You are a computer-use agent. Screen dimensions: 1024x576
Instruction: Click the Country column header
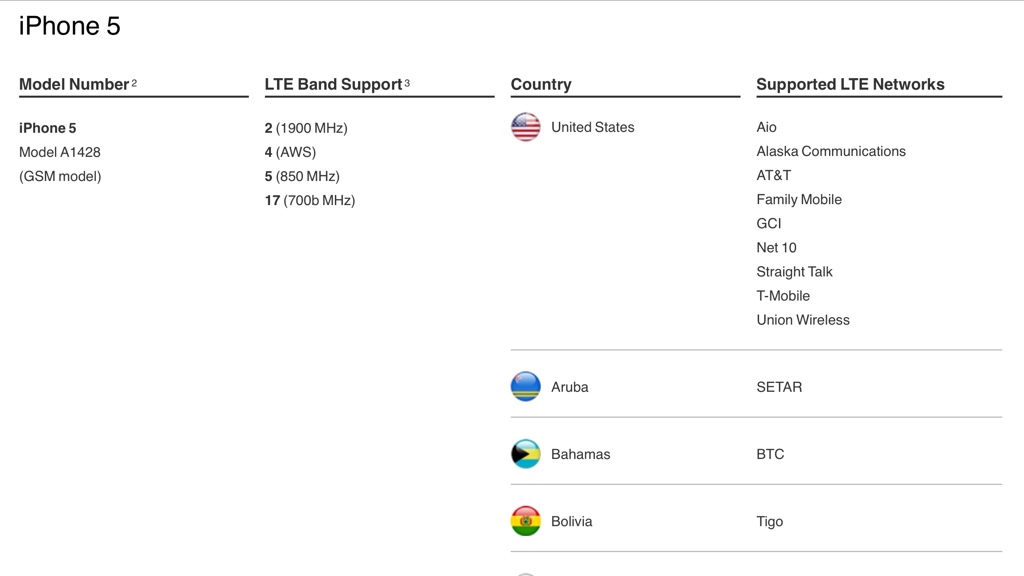(541, 85)
